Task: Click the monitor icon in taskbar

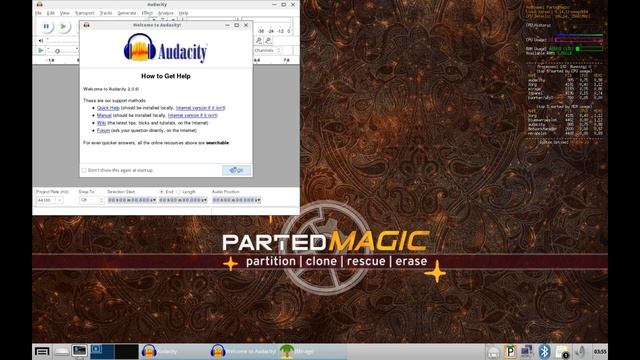Action: click(80, 351)
